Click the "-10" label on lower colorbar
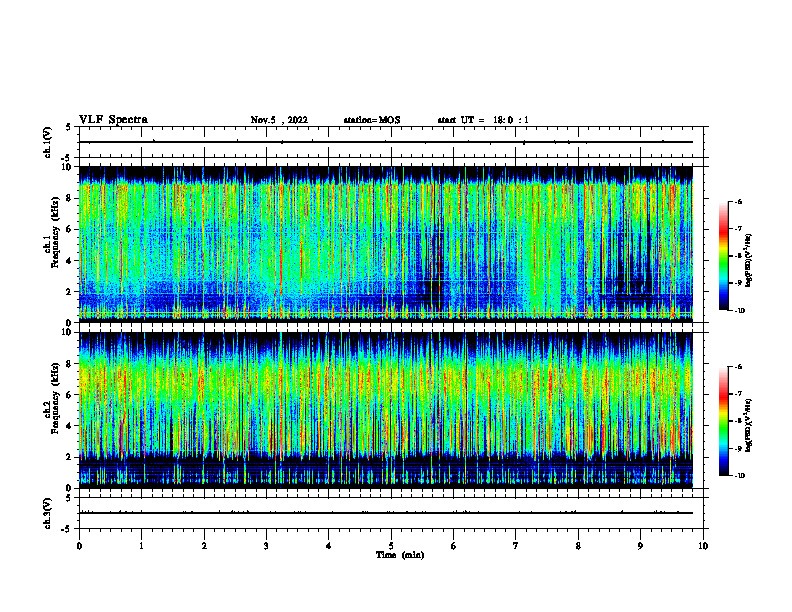Screen dimensions: 792x612 point(739,476)
